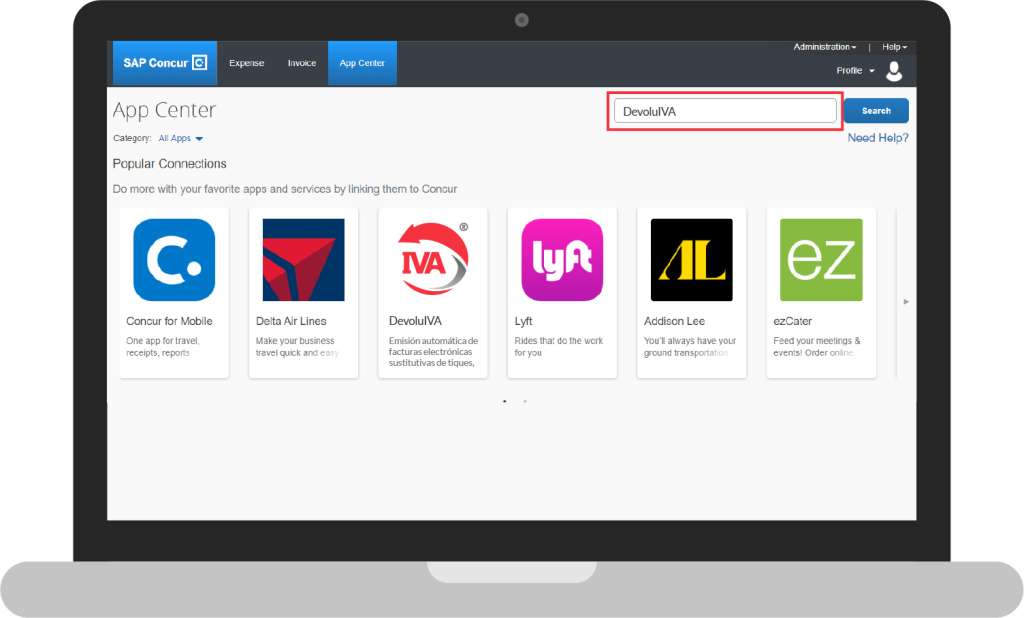Screen dimensions: 1024x618
Task: Open the Concur for Mobile app icon
Action: [174, 260]
